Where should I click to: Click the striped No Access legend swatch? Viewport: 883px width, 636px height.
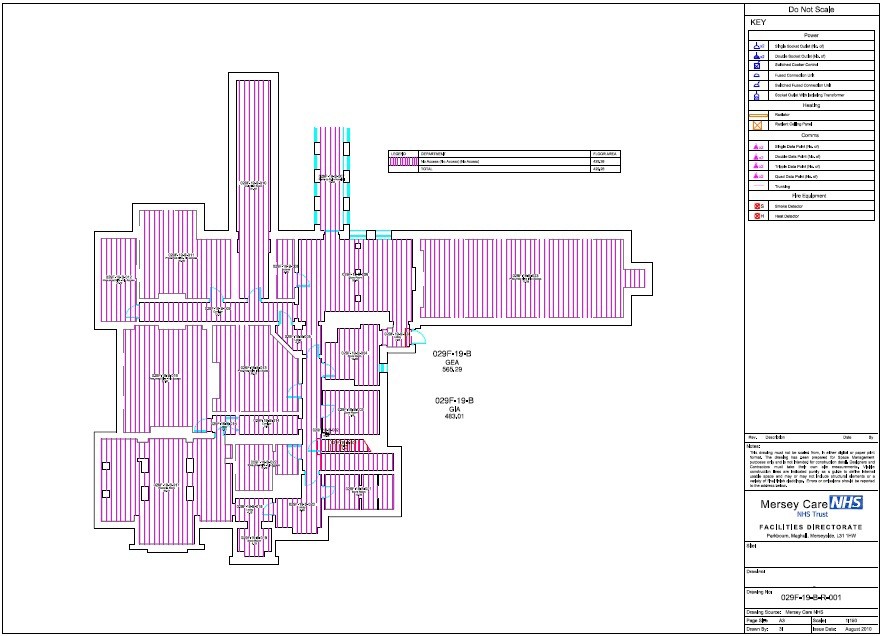tap(404, 161)
